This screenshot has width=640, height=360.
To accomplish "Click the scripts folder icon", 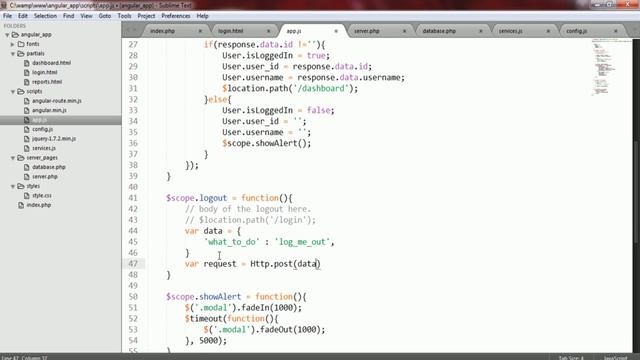I will [21, 91].
